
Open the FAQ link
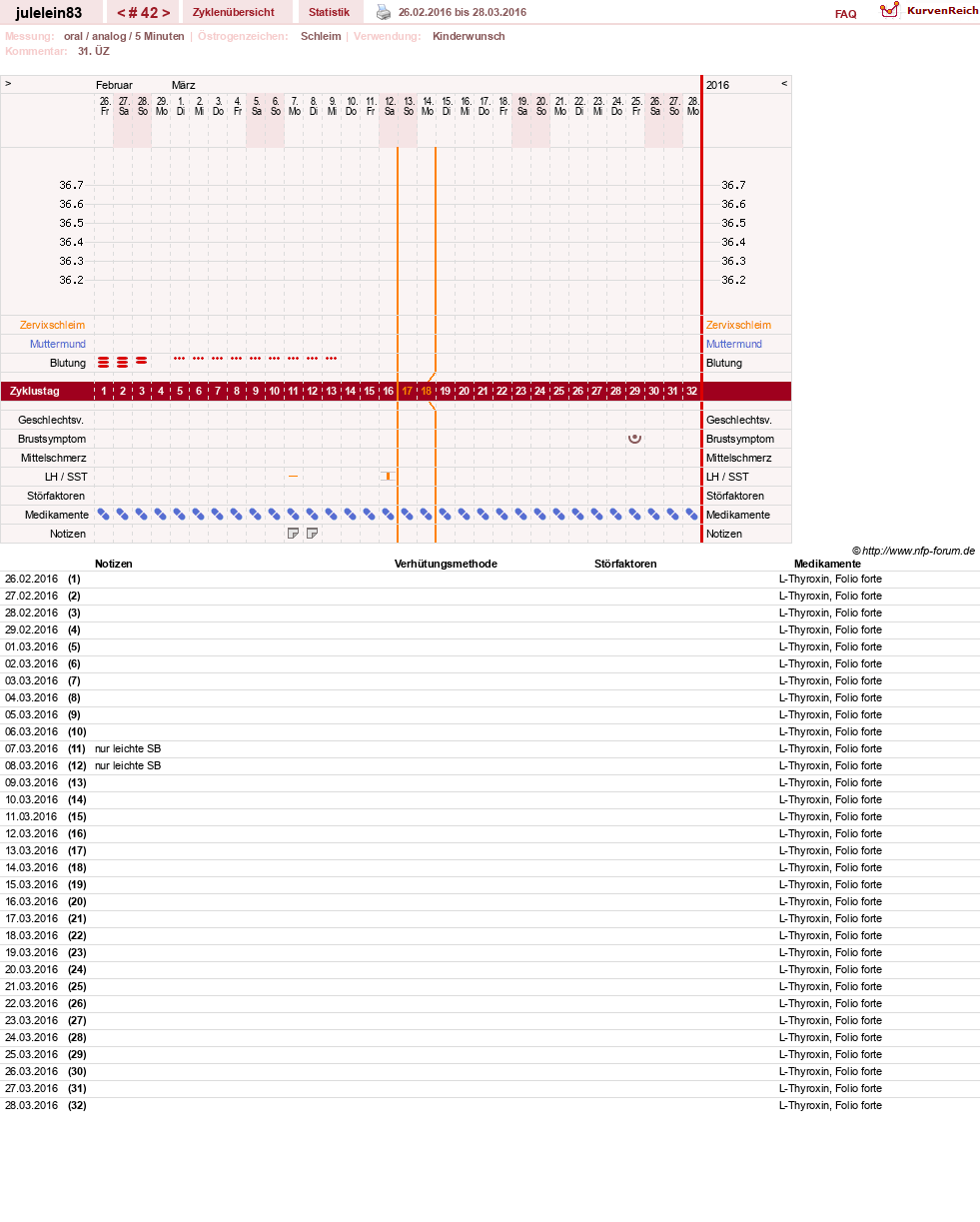845,14
